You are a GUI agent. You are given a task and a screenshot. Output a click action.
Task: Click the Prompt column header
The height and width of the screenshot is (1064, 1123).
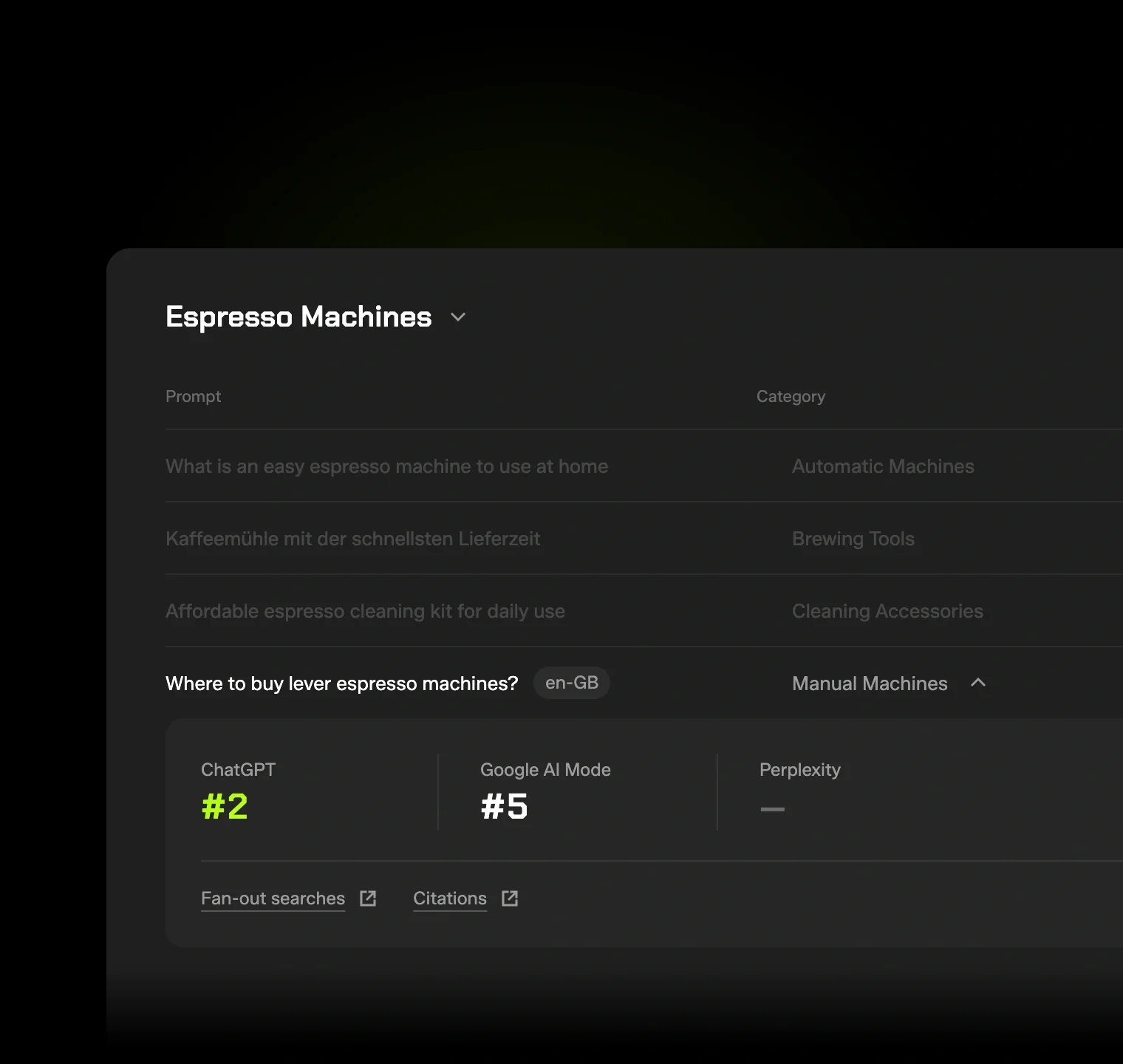tap(193, 396)
